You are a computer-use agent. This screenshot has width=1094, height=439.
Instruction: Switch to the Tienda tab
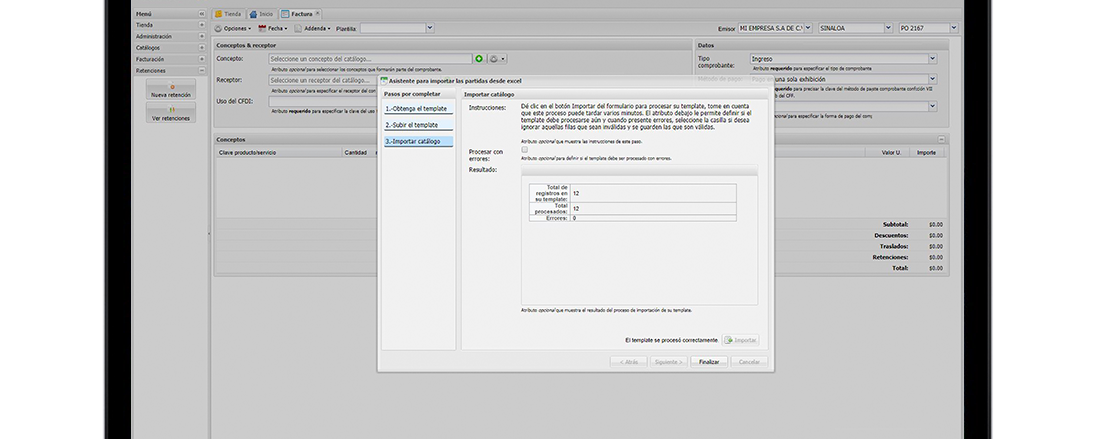pos(229,14)
